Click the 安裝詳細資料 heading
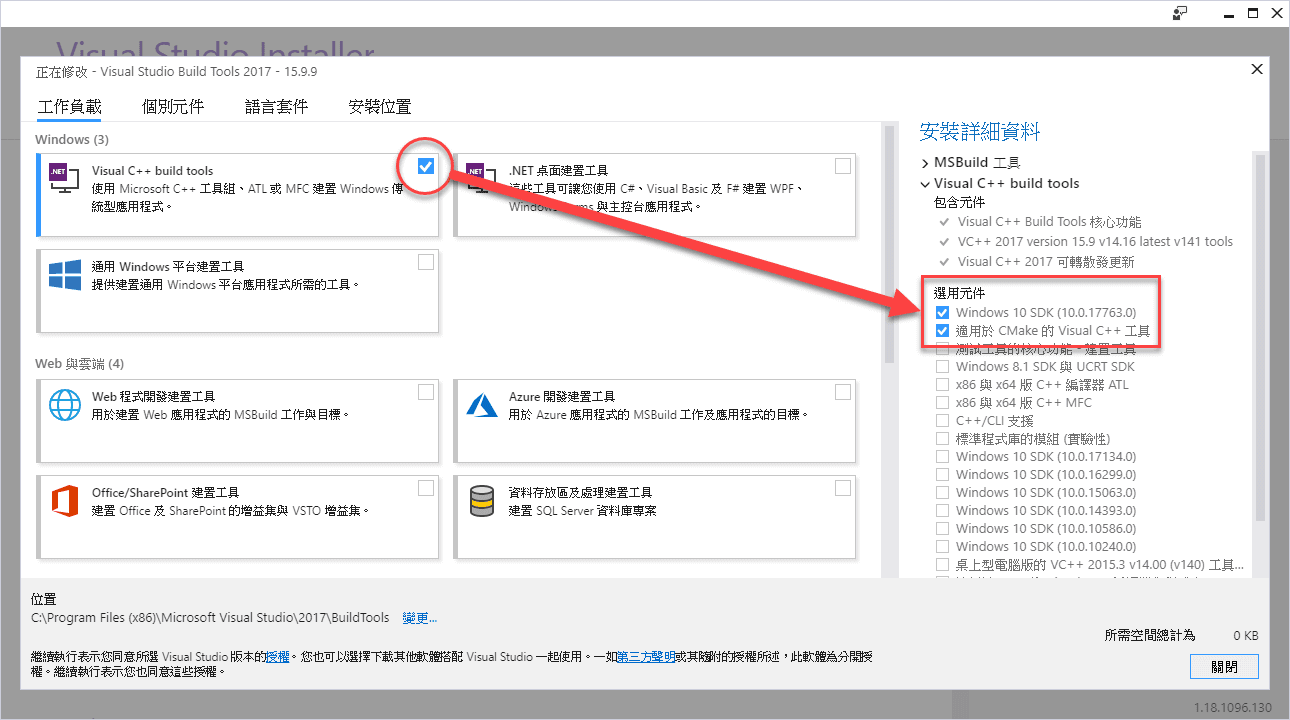This screenshot has height=720, width=1290. 980,131
